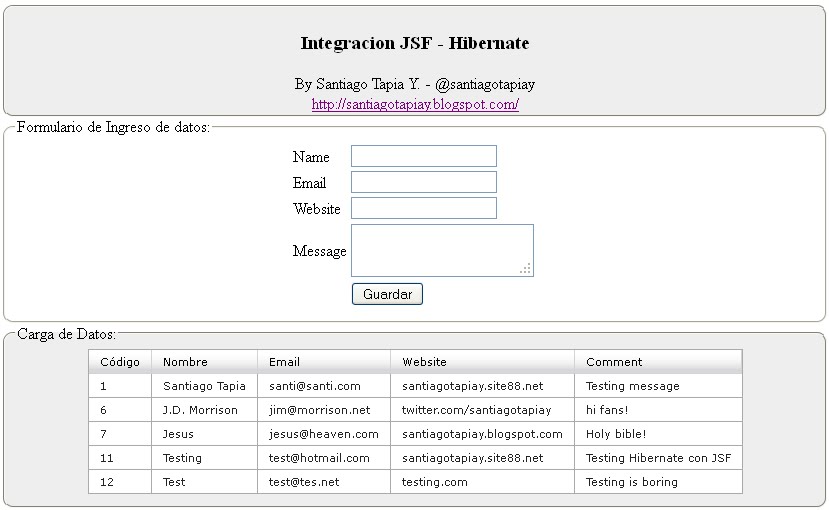Click the Comment column header
Image resolution: width=829 pixels, height=510 pixels.
(x=658, y=362)
